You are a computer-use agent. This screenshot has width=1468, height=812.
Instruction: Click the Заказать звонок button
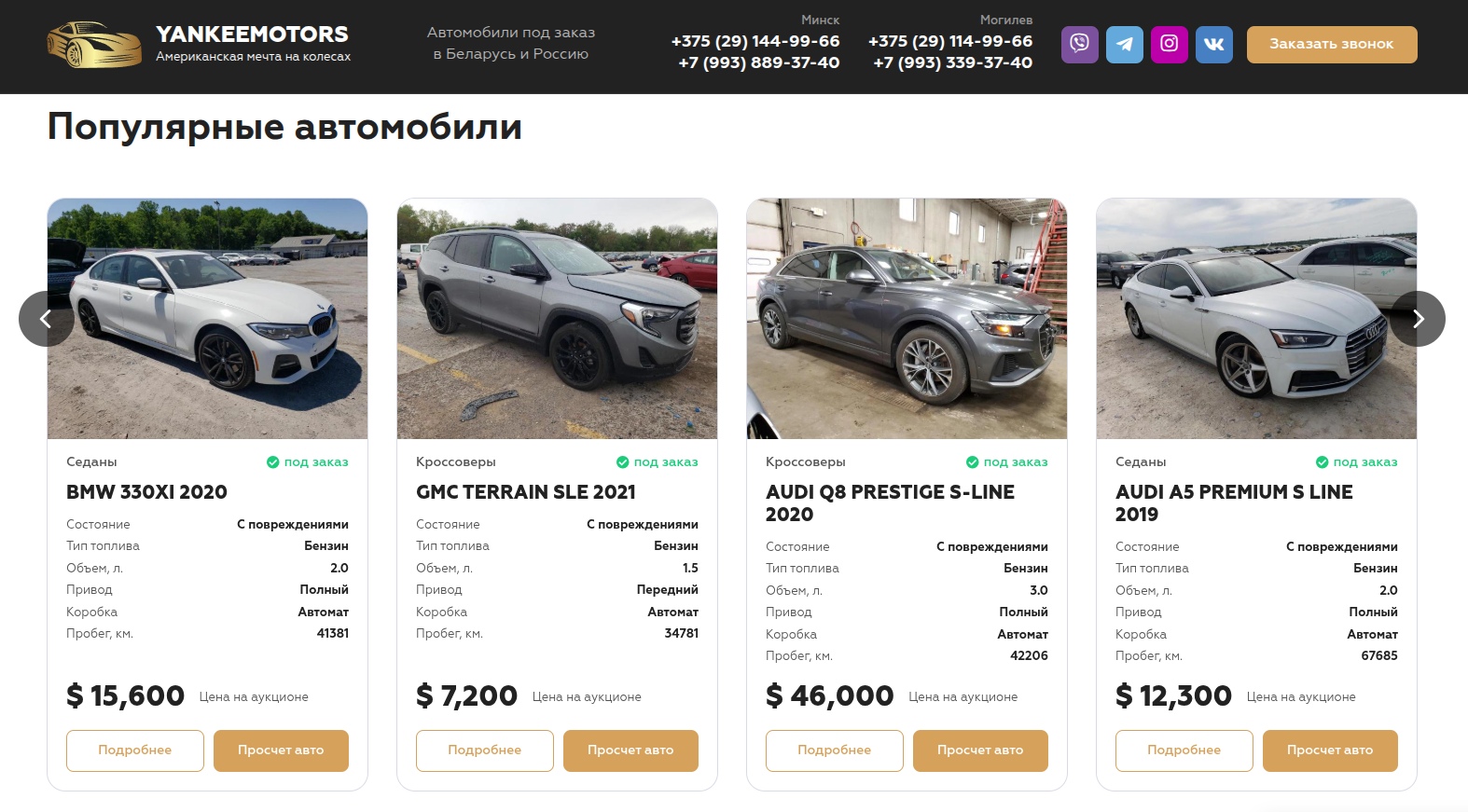(x=1332, y=44)
